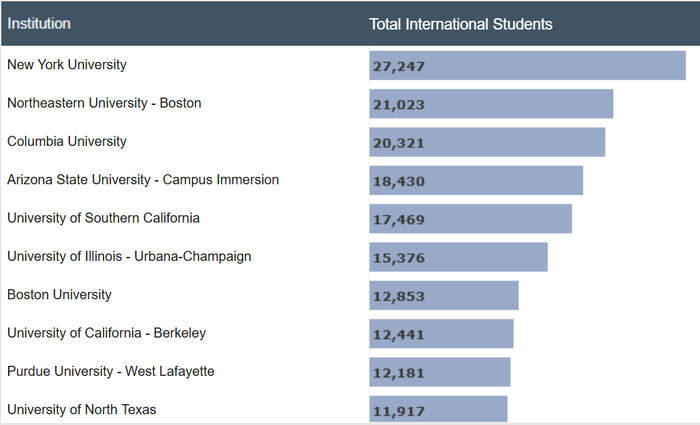Click Arizona State University - Campus Immersion
This screenshot has height=425, width=700.
[143, 180]
